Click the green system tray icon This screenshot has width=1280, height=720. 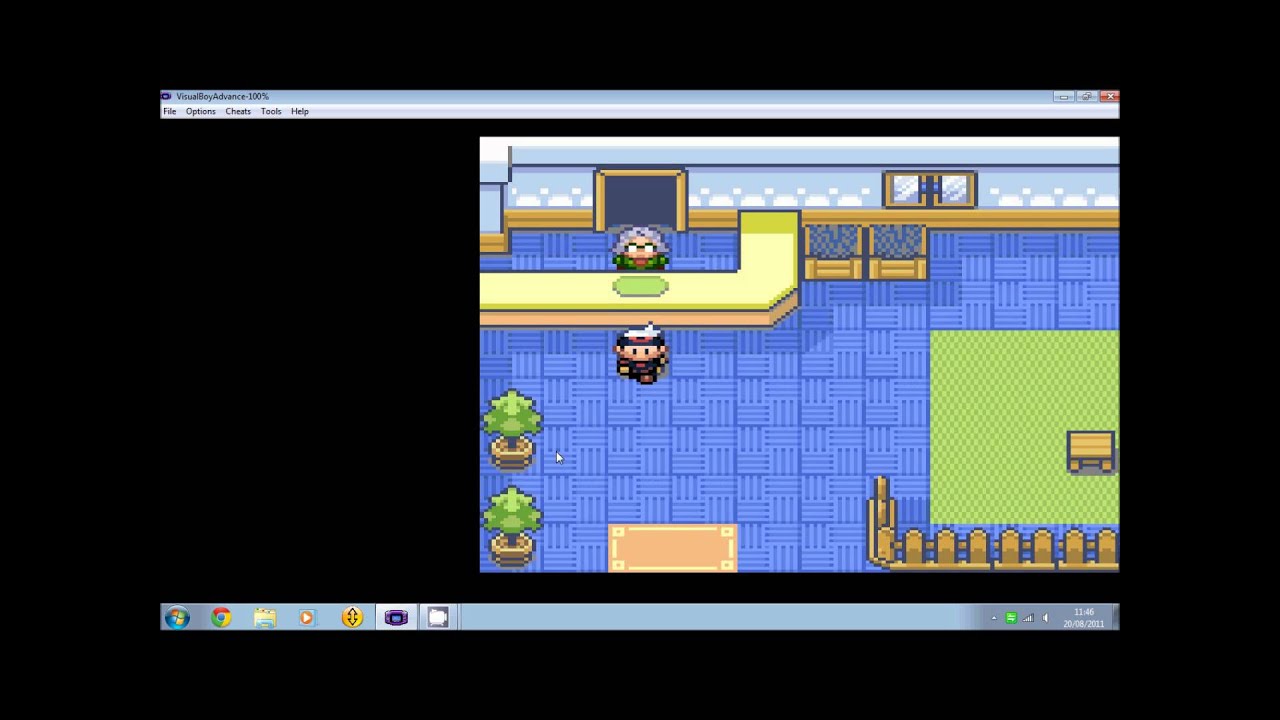click(x=1011, y=618)
